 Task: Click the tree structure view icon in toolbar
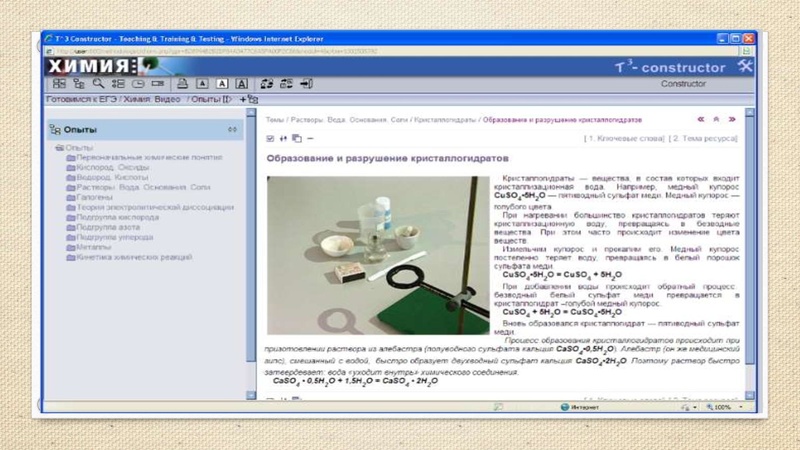pyautogui.click(x=78, y=84)
